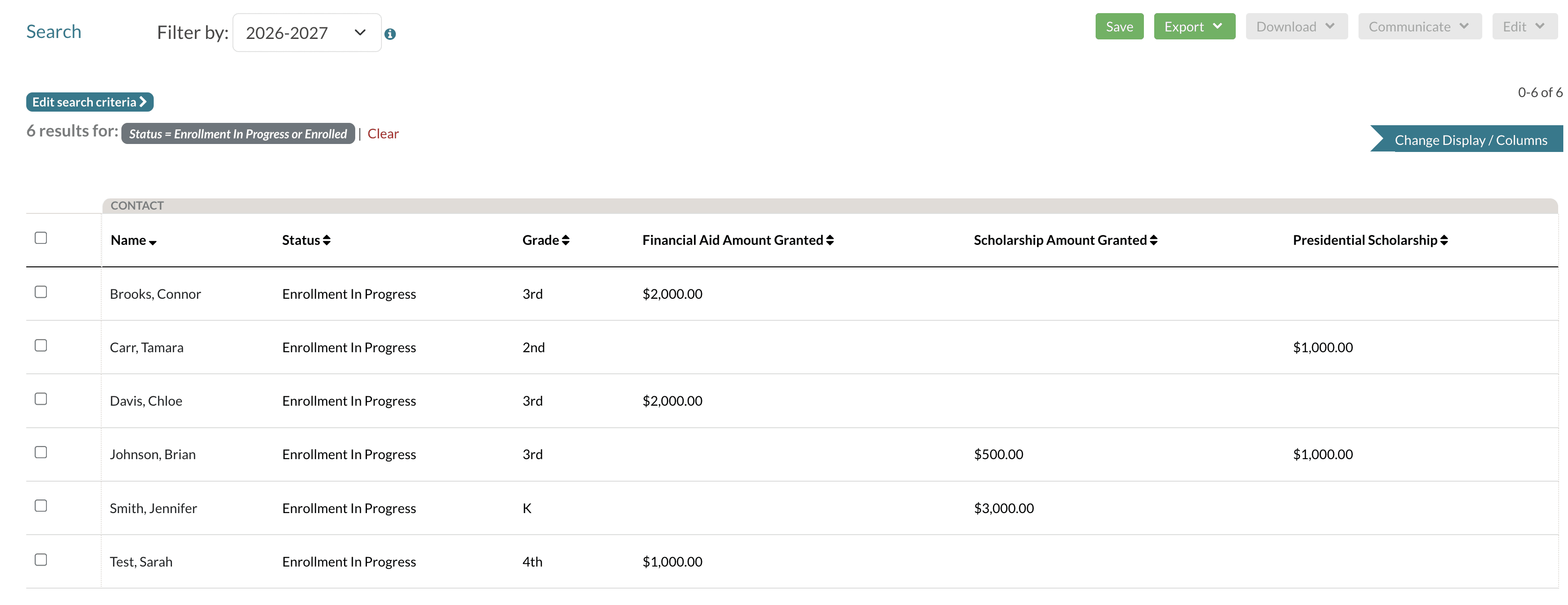Expand the Export dropdown menu
The height and width of the screenshot is (605, 1568).
point(1194,26)
